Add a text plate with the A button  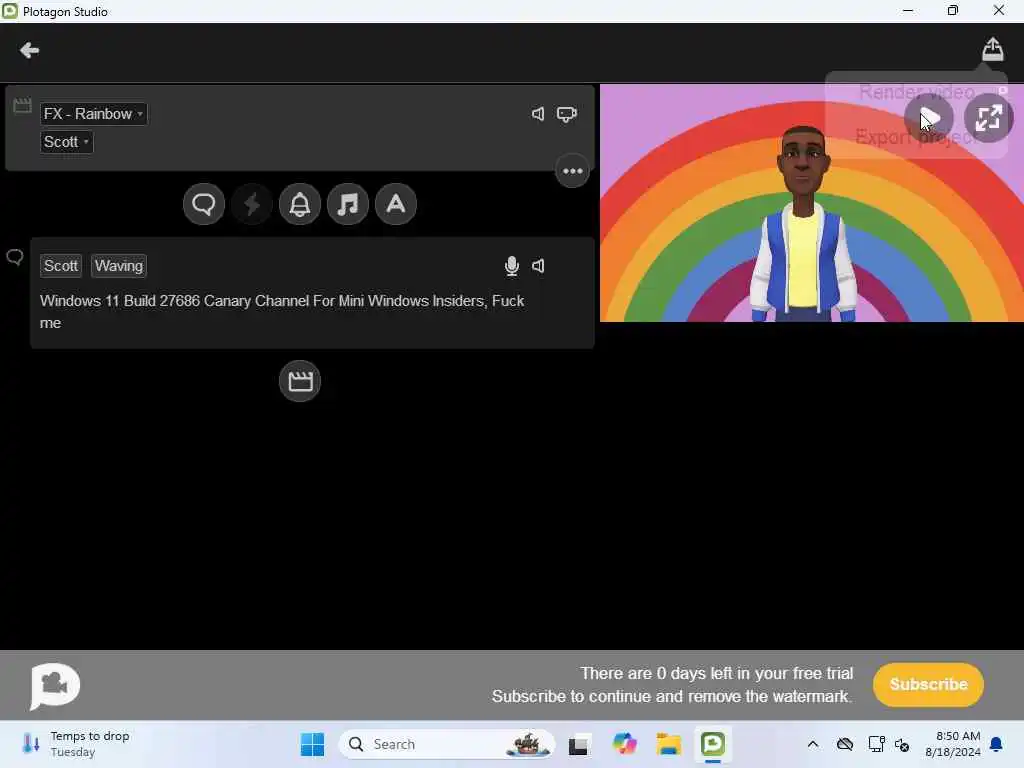click(x=396, y=204)
